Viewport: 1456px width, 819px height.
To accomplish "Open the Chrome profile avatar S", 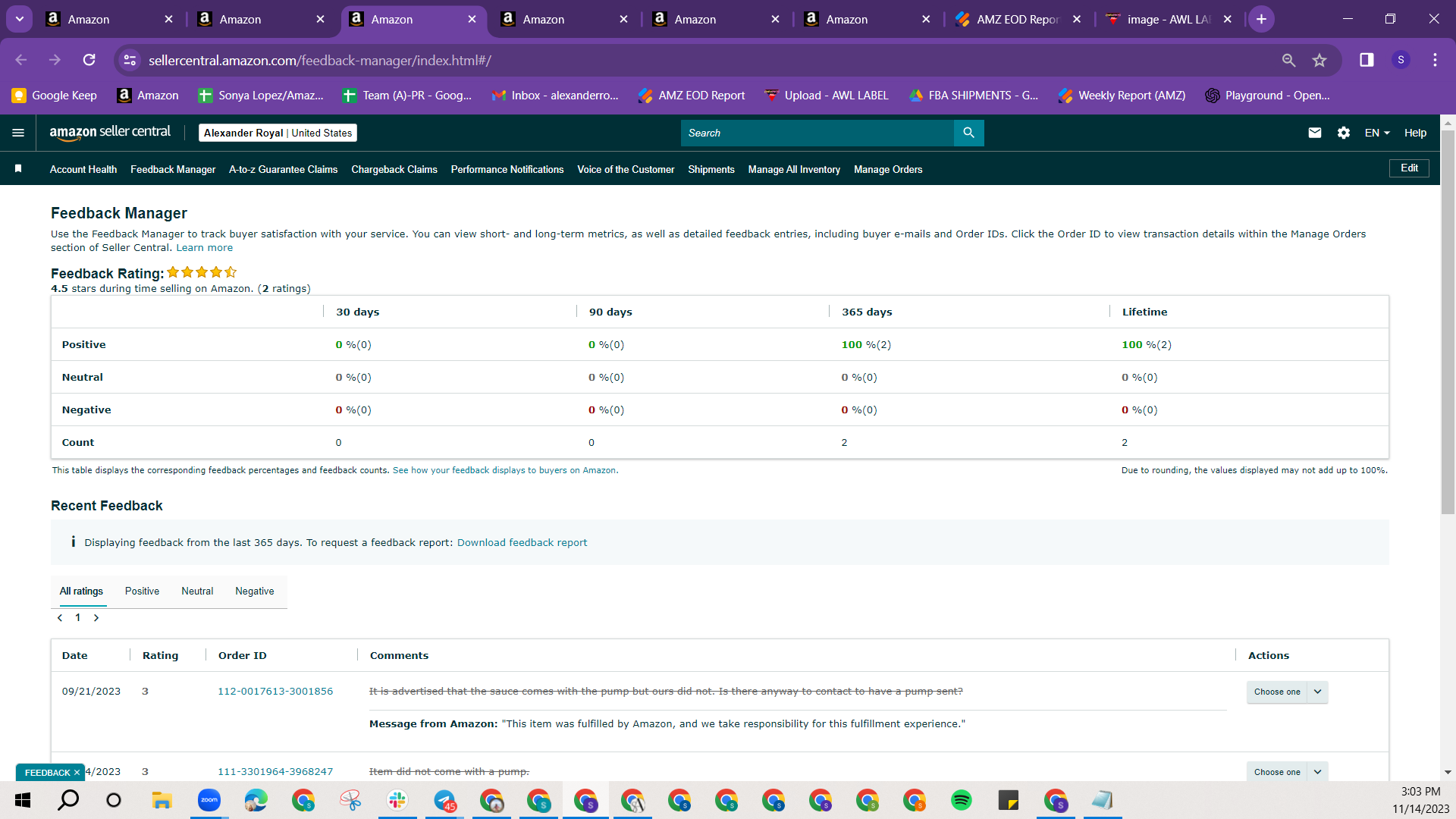I will pyautogui.click(x=1401, y=60).
